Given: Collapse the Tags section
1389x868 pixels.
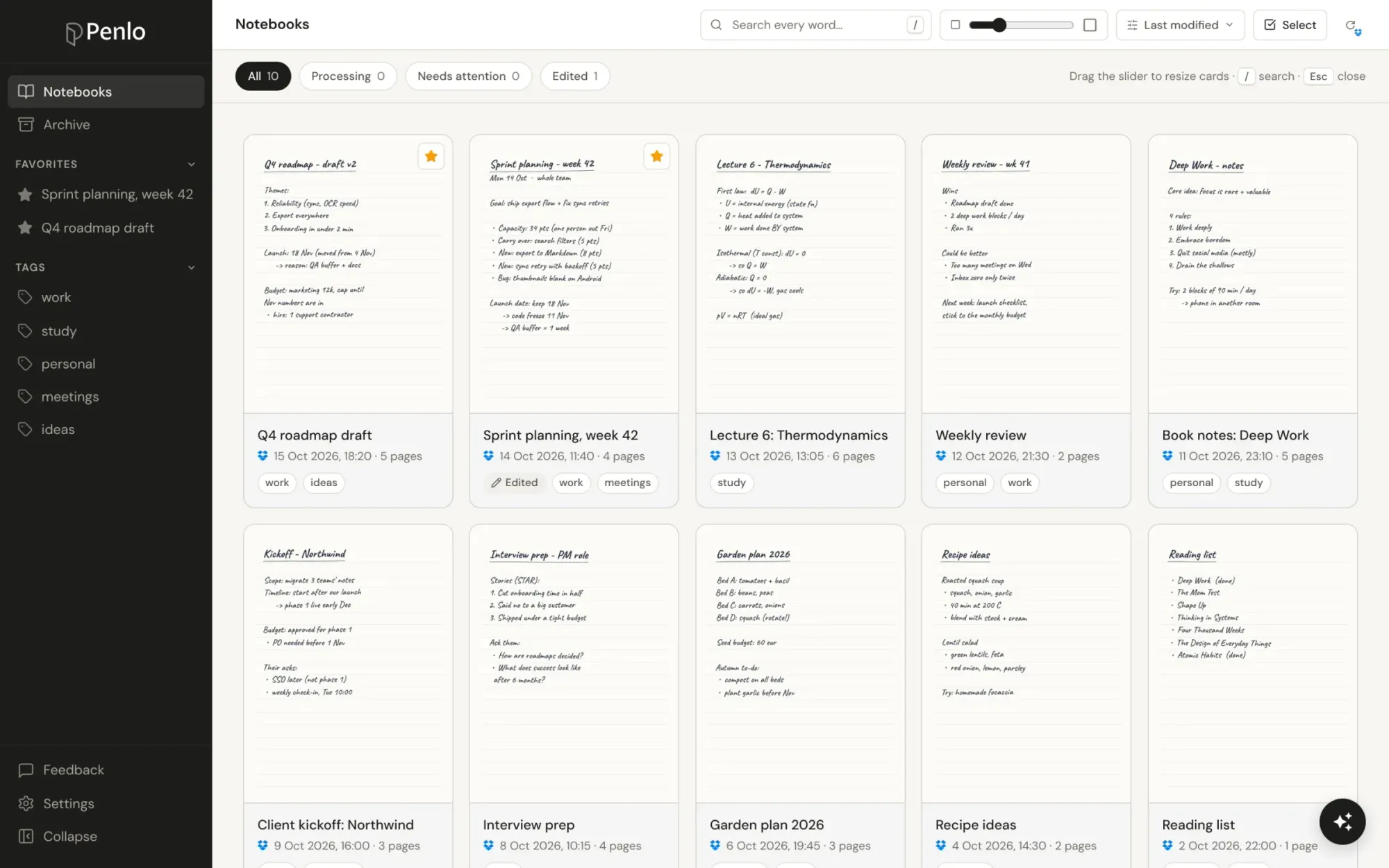Looking at the screenshot, I should coord(191,267).
